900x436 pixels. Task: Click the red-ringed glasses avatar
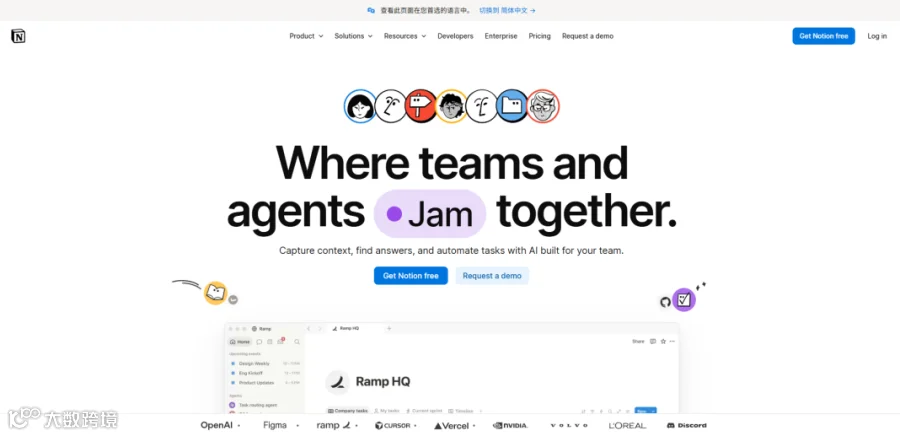[x=543, y=106]
